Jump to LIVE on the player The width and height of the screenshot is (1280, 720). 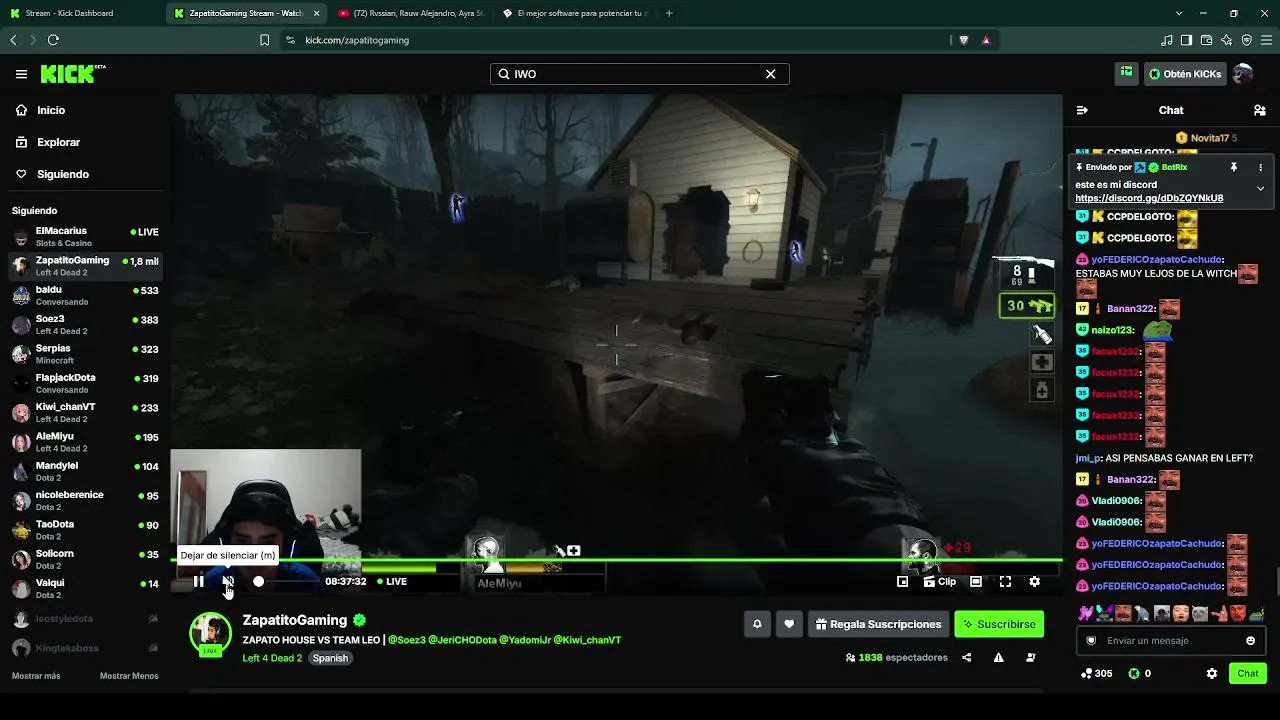pyautogui.click(x=392, y=581)
